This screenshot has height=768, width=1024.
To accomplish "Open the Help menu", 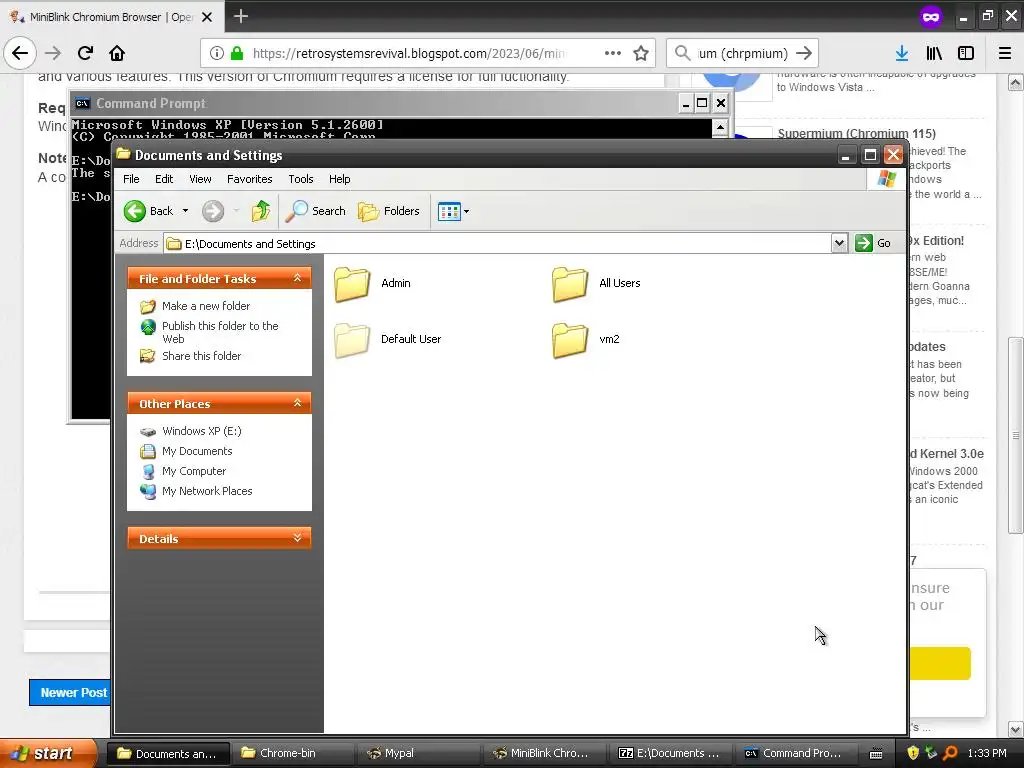I will 339,179.
